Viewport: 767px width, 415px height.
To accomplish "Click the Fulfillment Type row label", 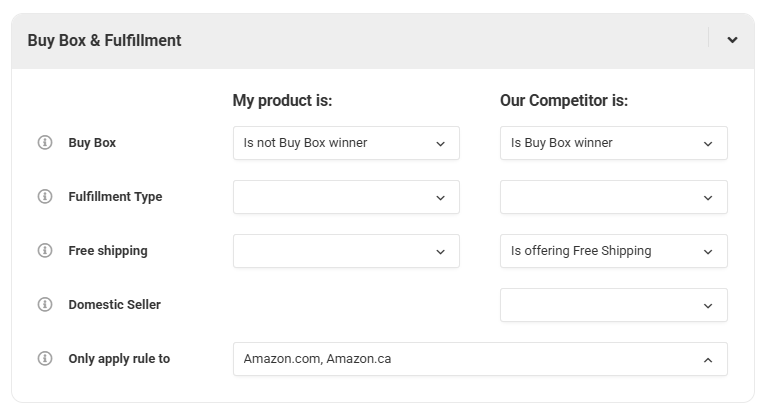I will point(115,197).
